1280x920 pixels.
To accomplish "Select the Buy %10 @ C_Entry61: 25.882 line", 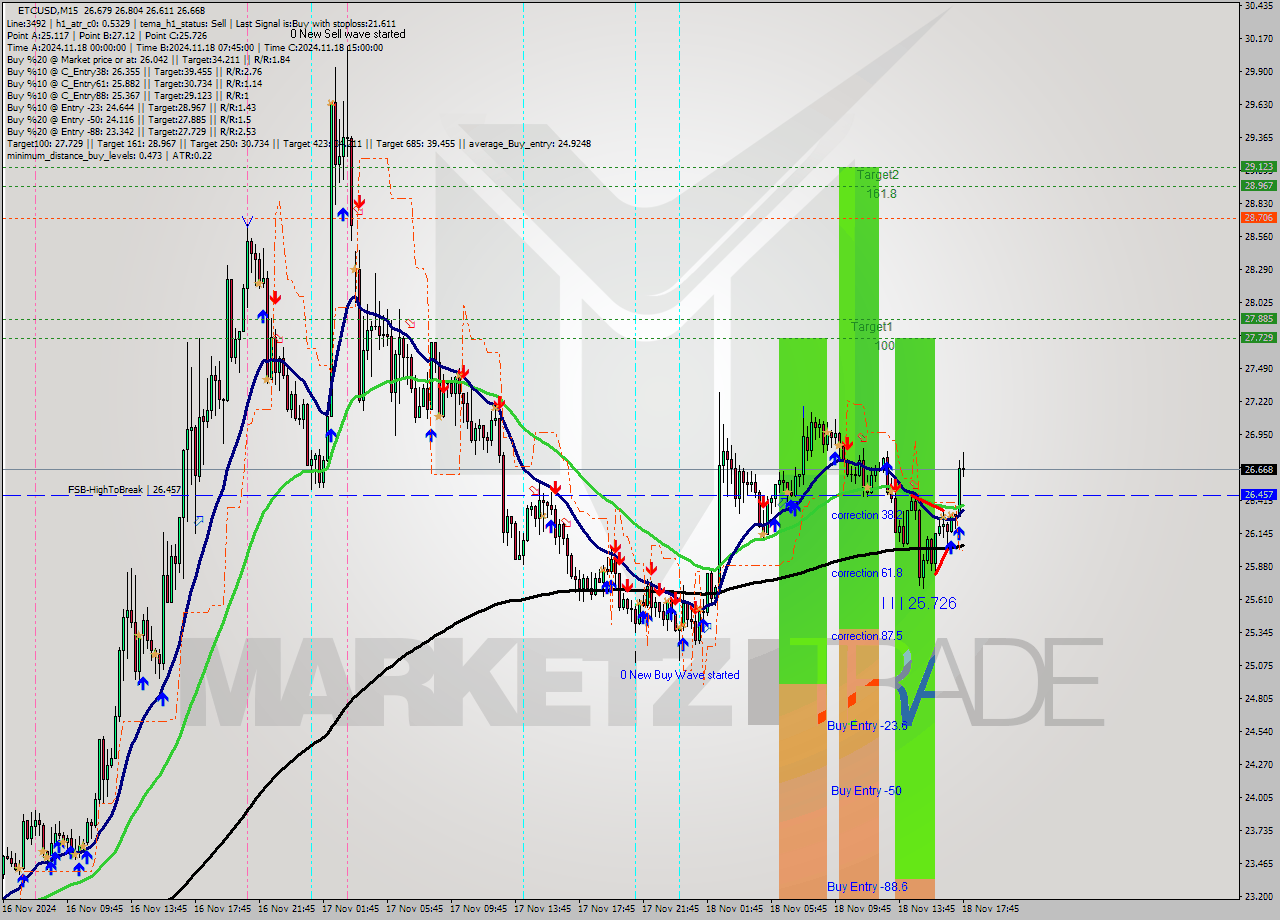I will click(x=134, y=83).
